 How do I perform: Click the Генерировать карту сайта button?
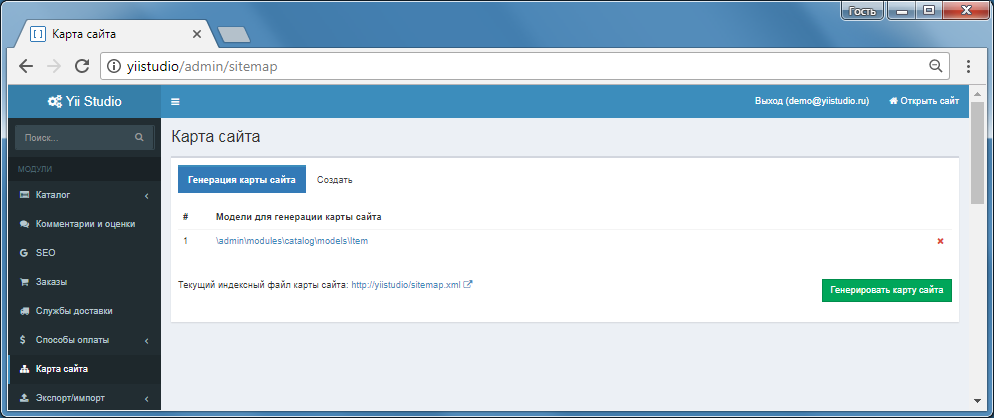pos(887,290)
